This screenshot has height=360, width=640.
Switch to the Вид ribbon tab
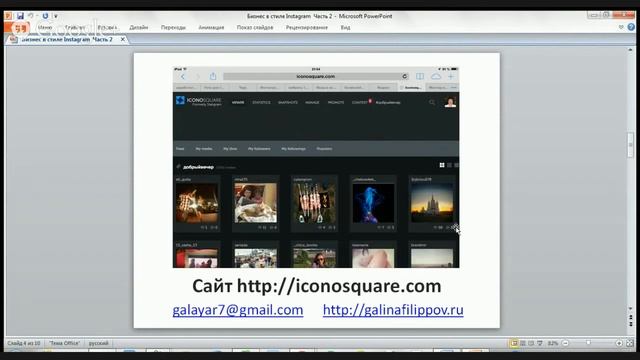(x=345, y=28)
